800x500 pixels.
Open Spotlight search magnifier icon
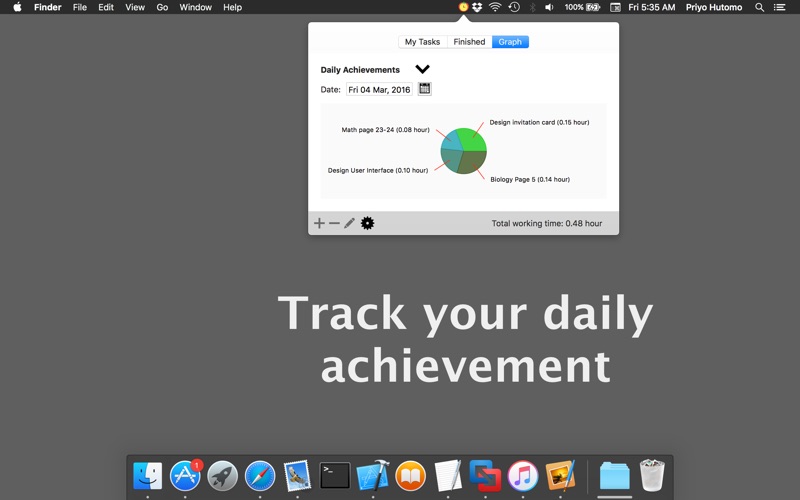click(x=759, y=7)
